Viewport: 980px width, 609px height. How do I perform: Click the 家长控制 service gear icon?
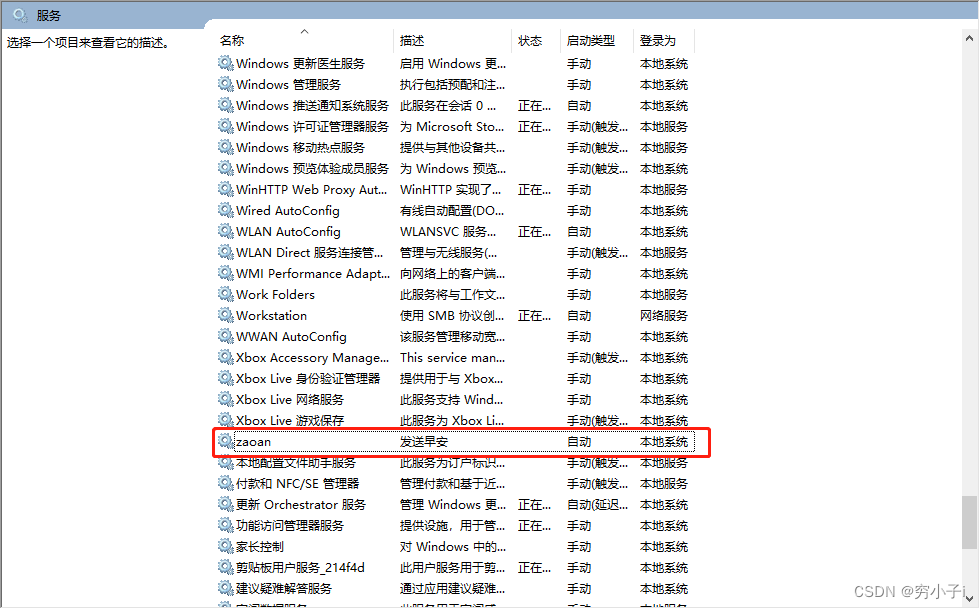227,546
